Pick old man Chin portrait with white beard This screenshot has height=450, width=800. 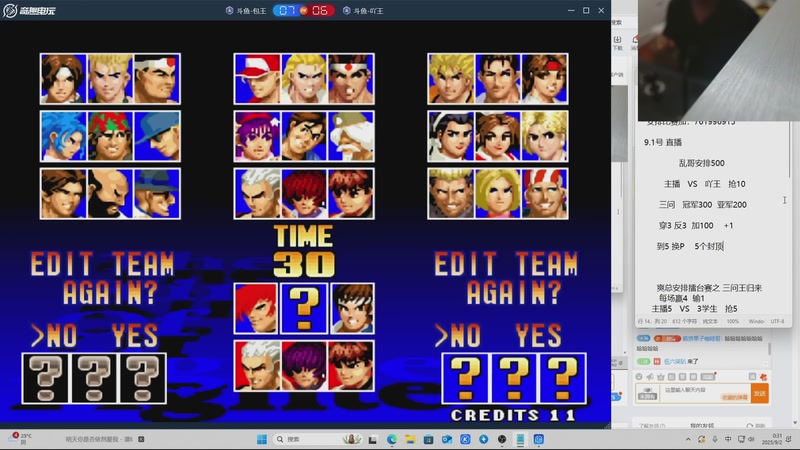(351, 136)
